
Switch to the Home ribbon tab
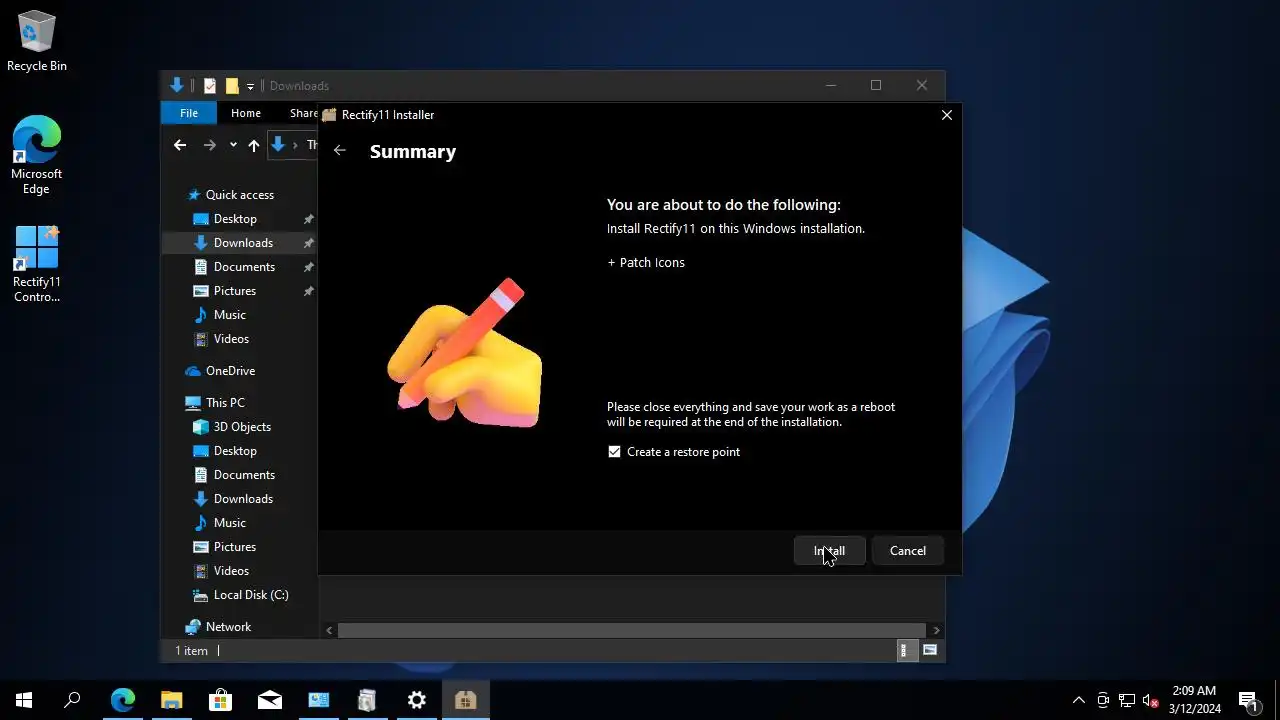coord(245,113)
